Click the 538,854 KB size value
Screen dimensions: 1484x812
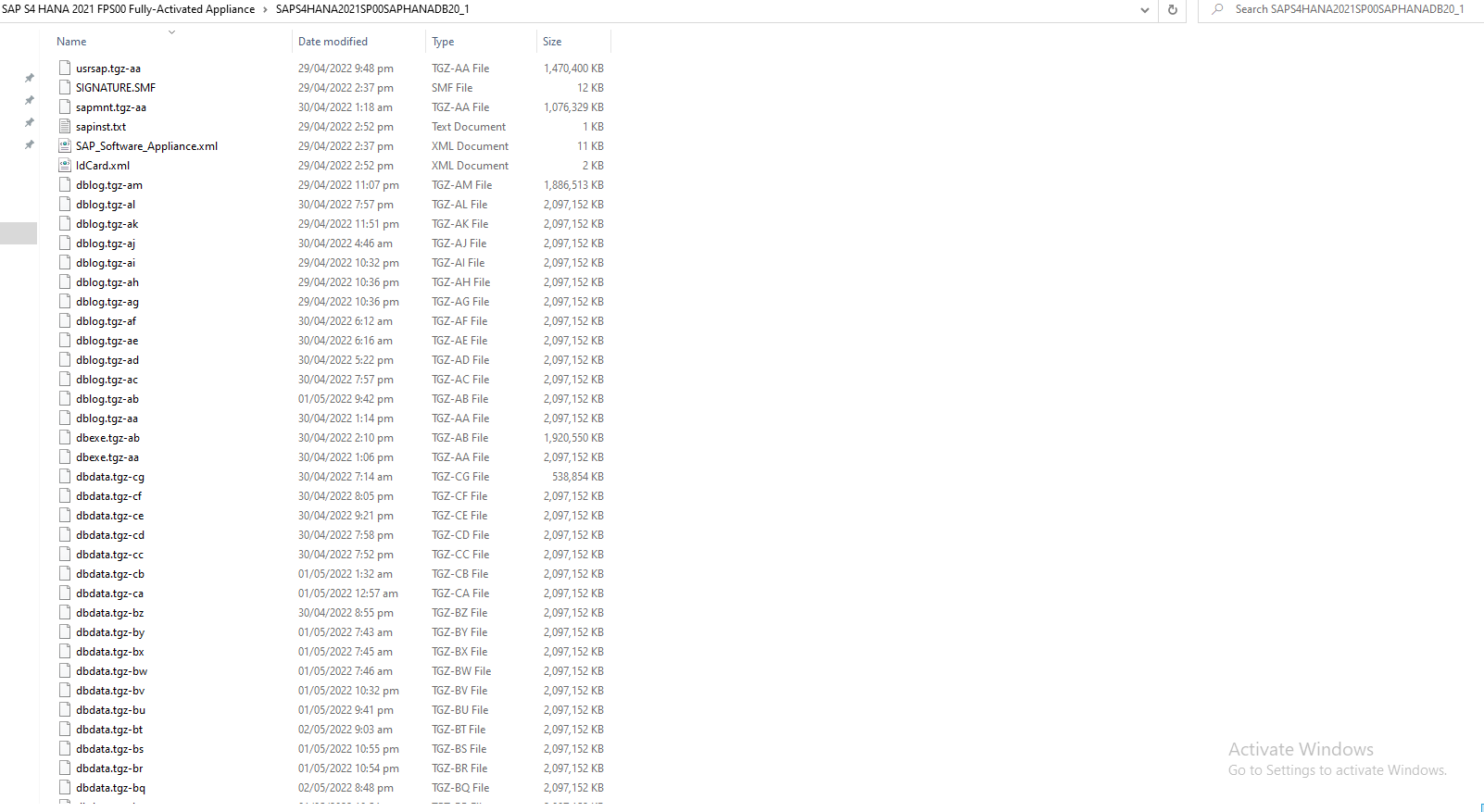point(578,477)
